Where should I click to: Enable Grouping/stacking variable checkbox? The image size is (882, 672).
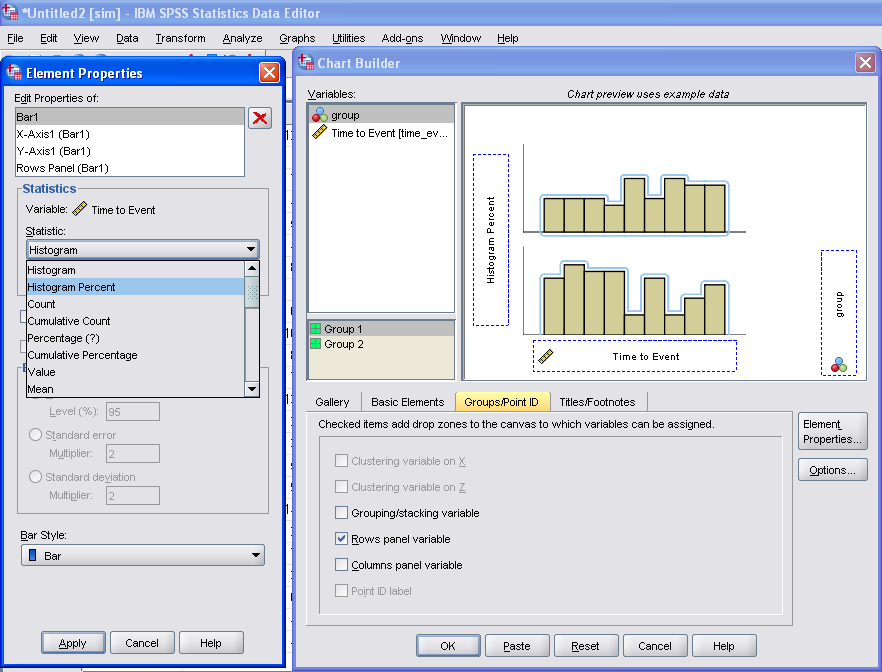coord(342,513)
